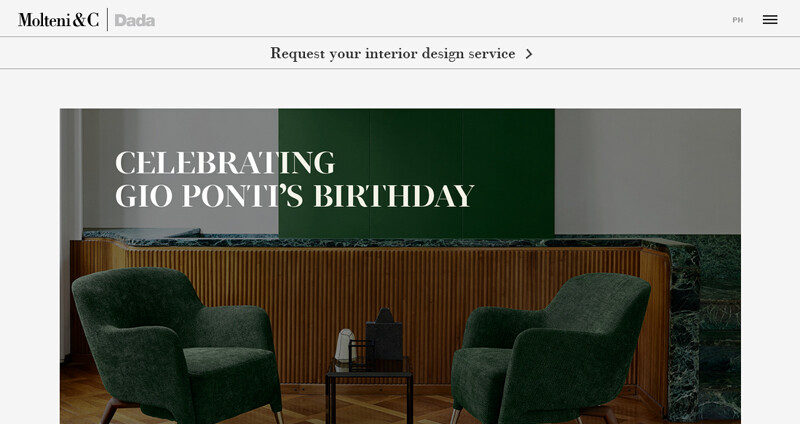Click the black coffee table in banner

(x=369, y=389)
